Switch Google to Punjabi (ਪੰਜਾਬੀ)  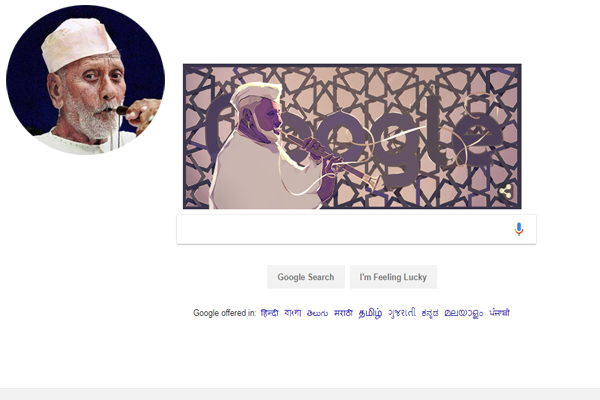click(499, 313)
